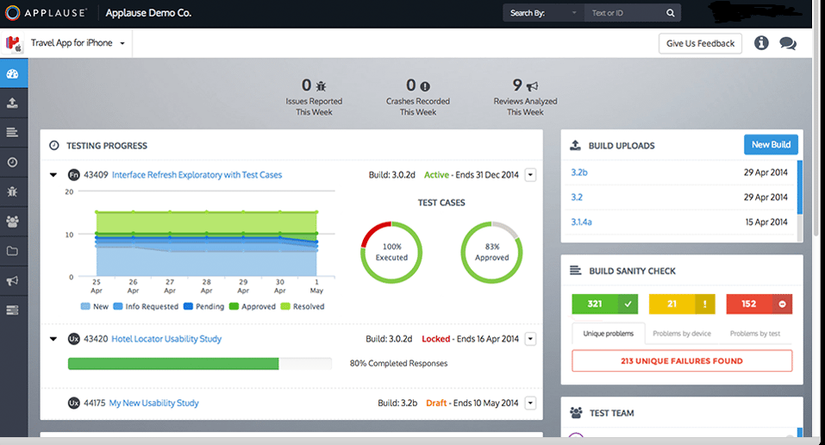The image size is (825, 445).
Task: Open build 3.2b link
Action: [579, 172]
